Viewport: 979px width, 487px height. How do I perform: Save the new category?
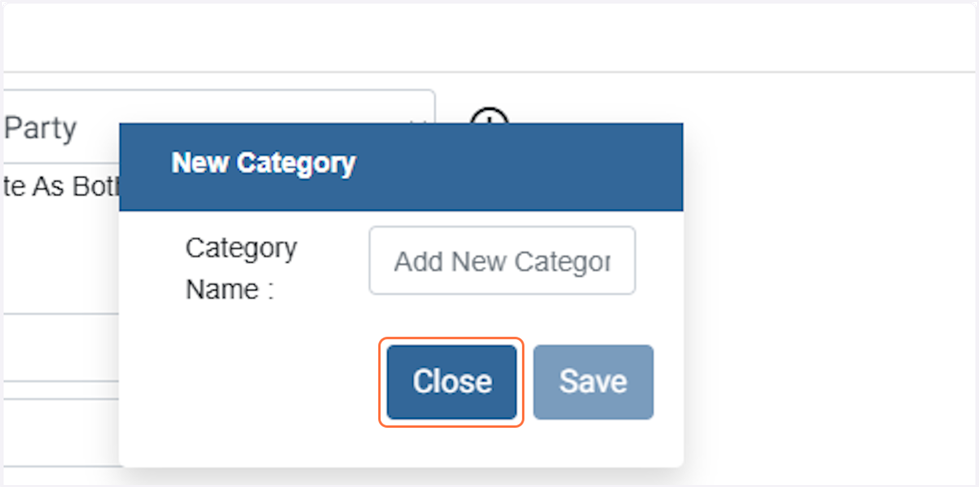(x=593, y=382)
